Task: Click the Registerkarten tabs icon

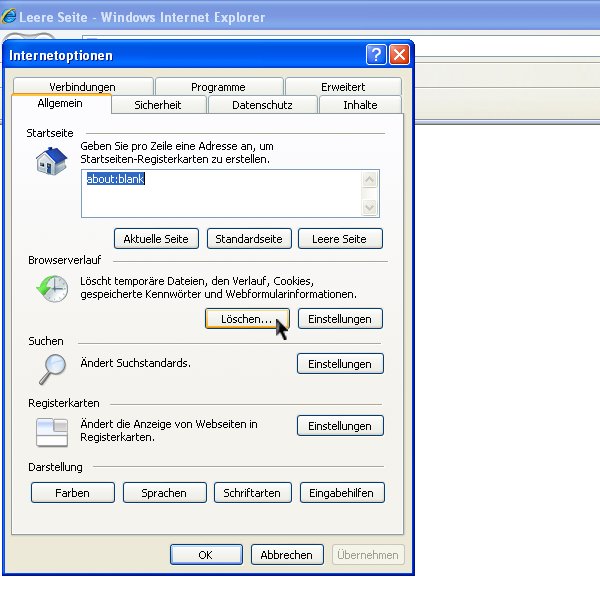Action: [x=52, y=432]
